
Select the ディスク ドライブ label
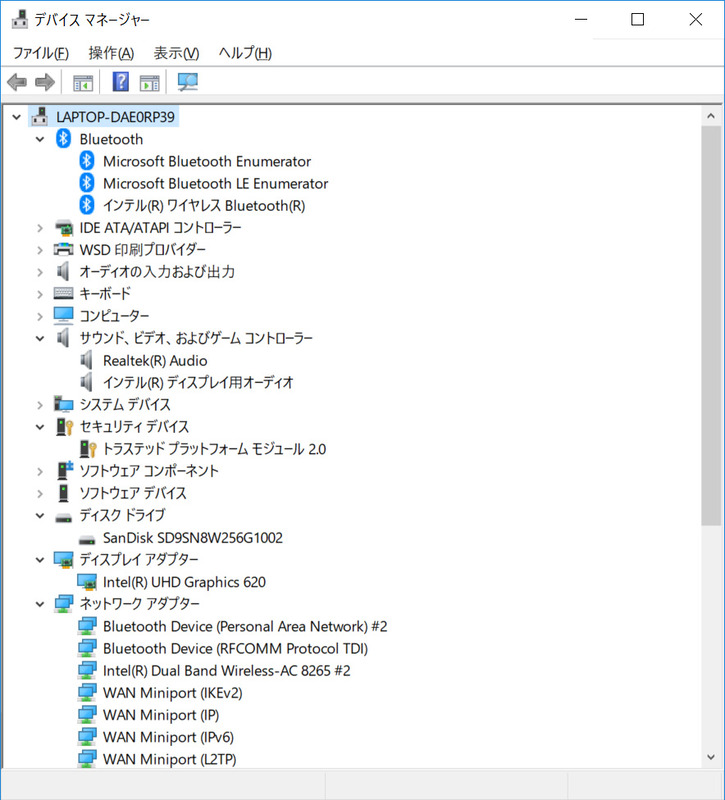coord(122,515)
